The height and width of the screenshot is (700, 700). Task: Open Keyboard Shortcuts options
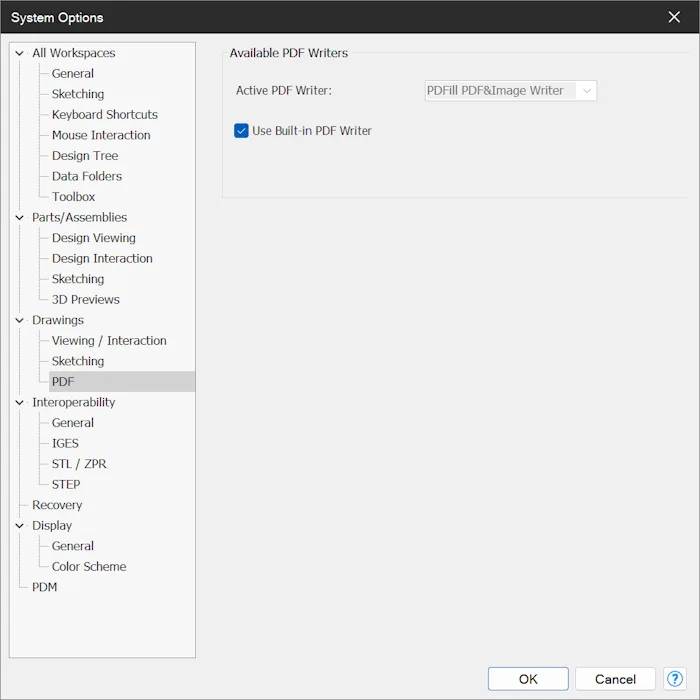click(104, 114)
